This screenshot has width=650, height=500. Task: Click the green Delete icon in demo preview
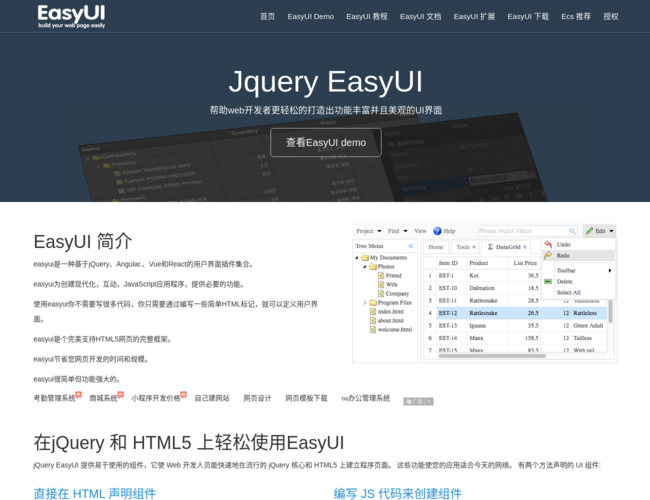[548, 282]
